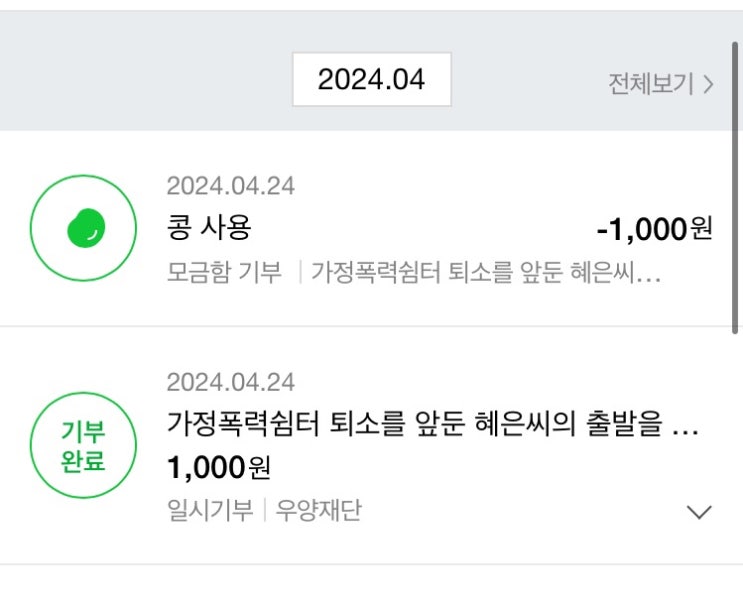The height and width of the screenshot is (601, 743).
Task: Open the 우양재단 foundation link
Action: pos(316,511)
